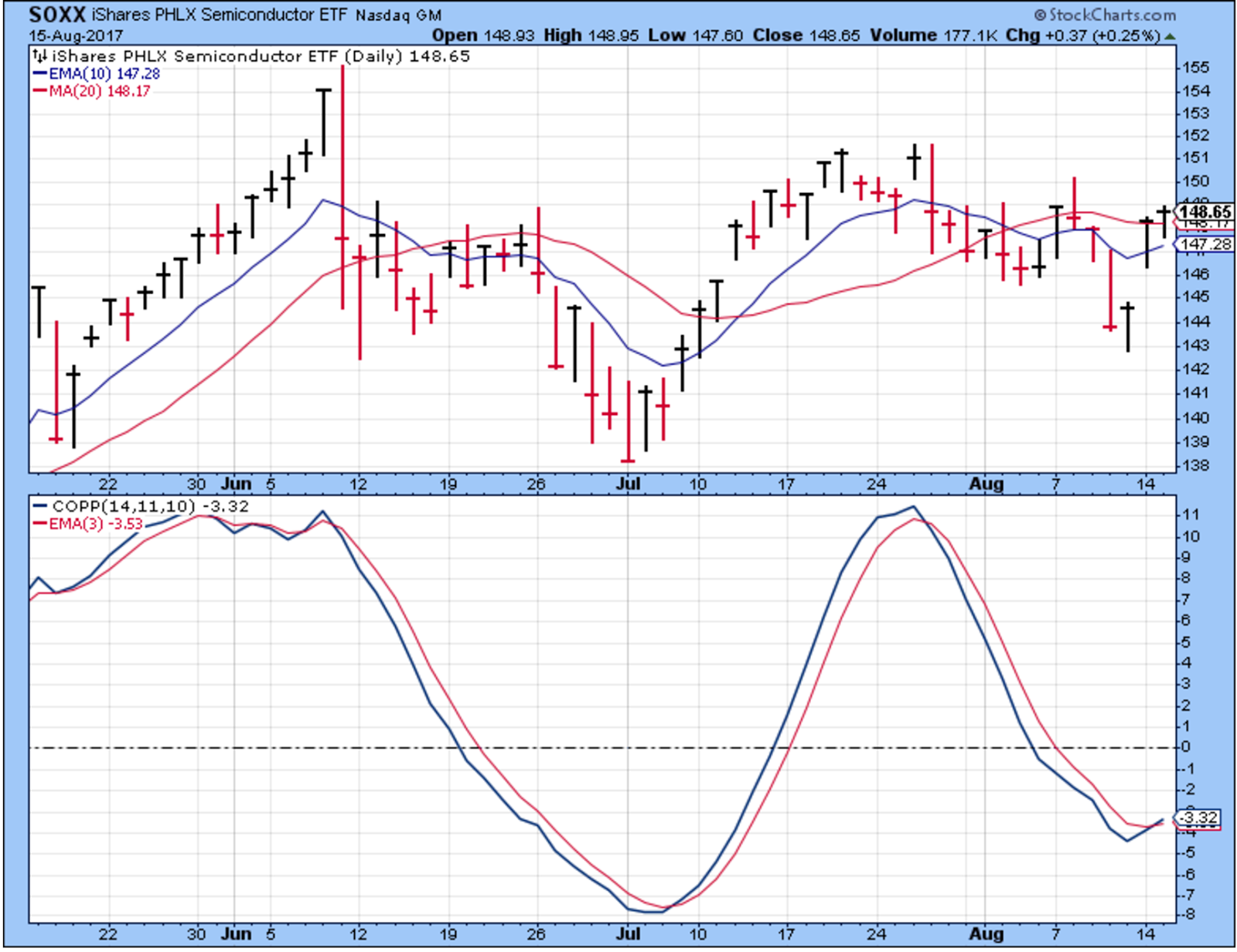Click the '24' date label under the Coppock panel
The image size is (1237, 952).
876,934
